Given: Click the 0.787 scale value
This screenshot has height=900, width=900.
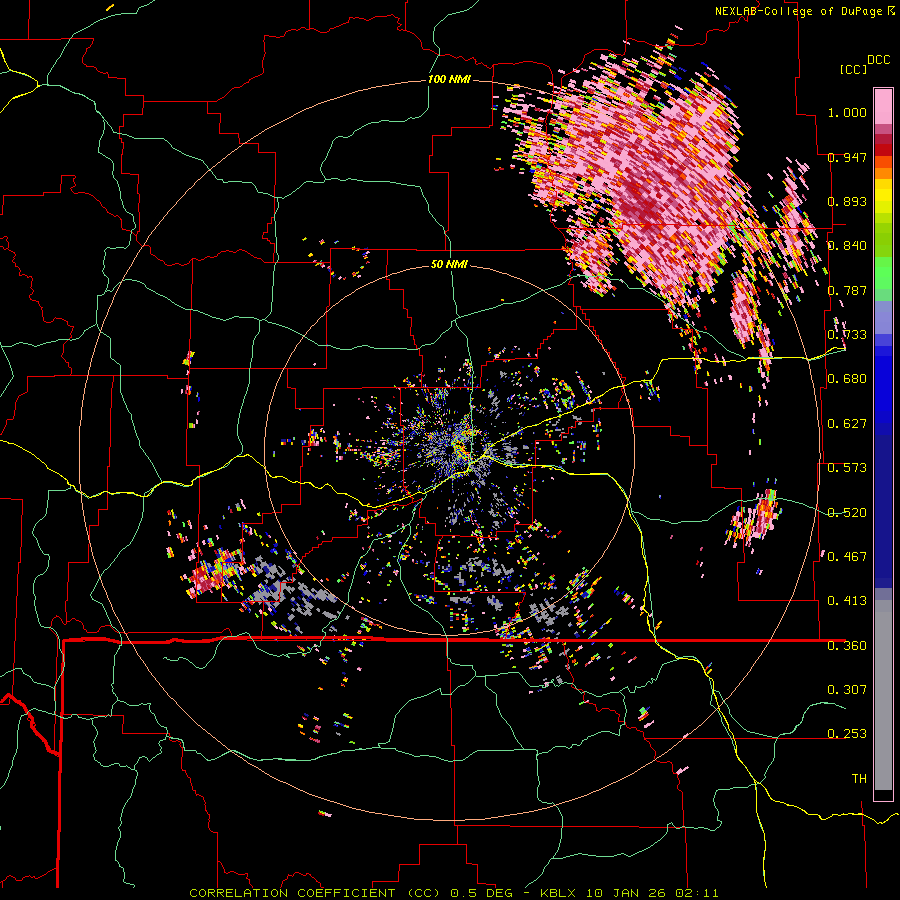Looking at the screenshot, I should coord(847,290).
